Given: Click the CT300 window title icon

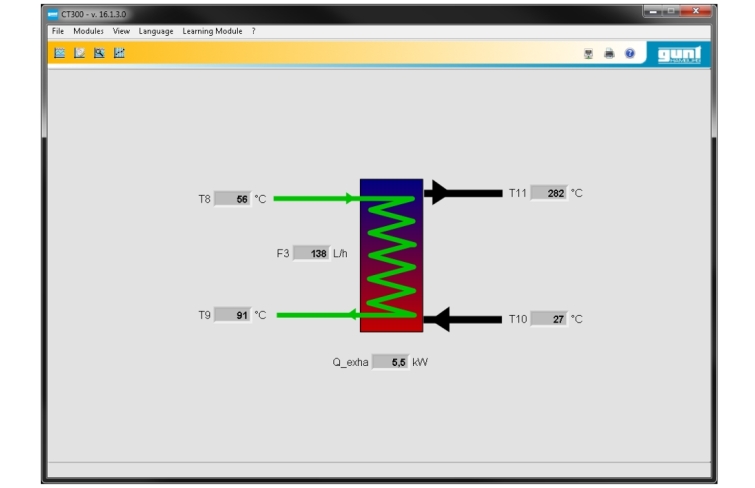Looking at the screenshot, I should (53, 14).
